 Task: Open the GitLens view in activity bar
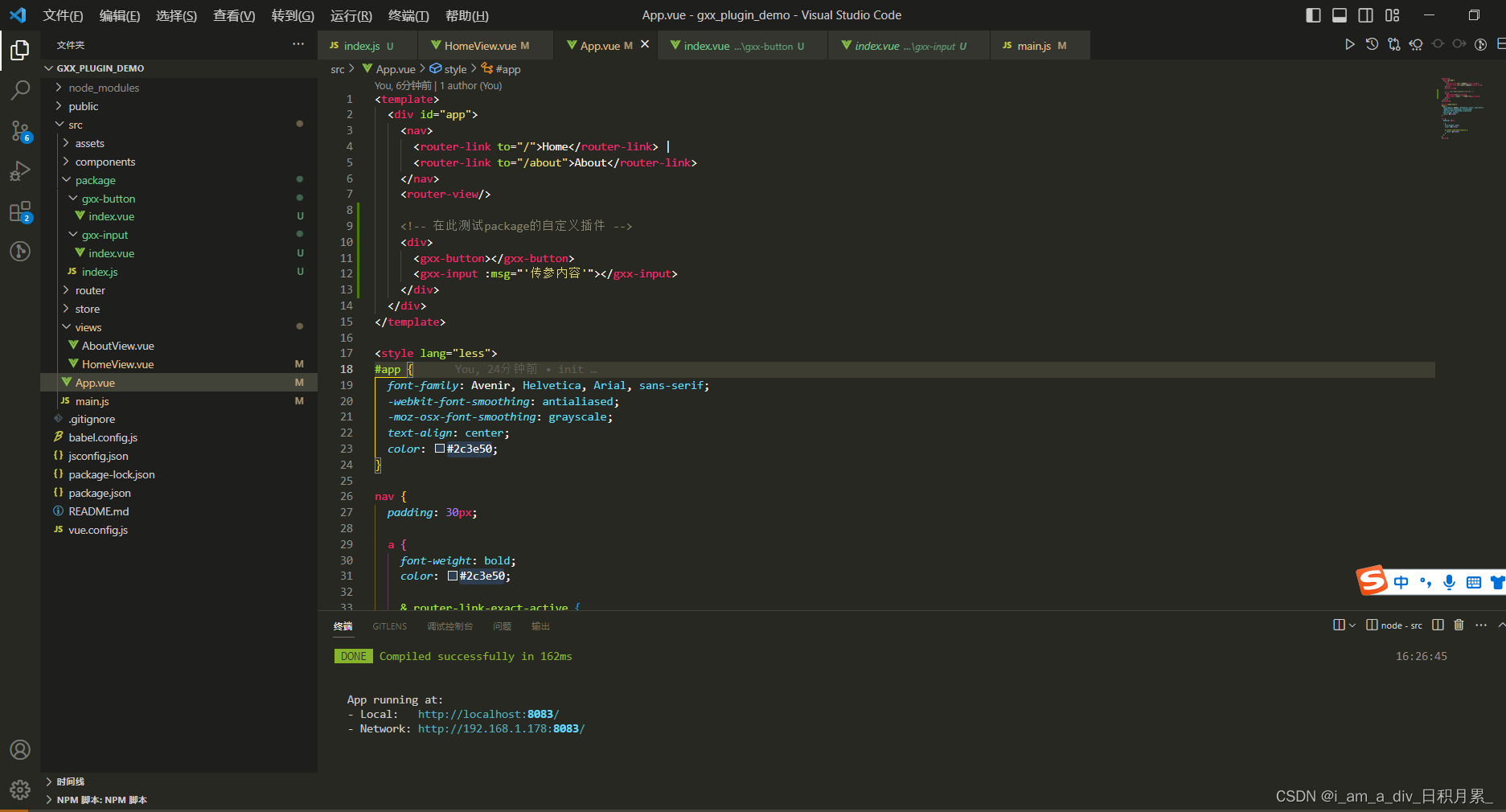point(20,252)
